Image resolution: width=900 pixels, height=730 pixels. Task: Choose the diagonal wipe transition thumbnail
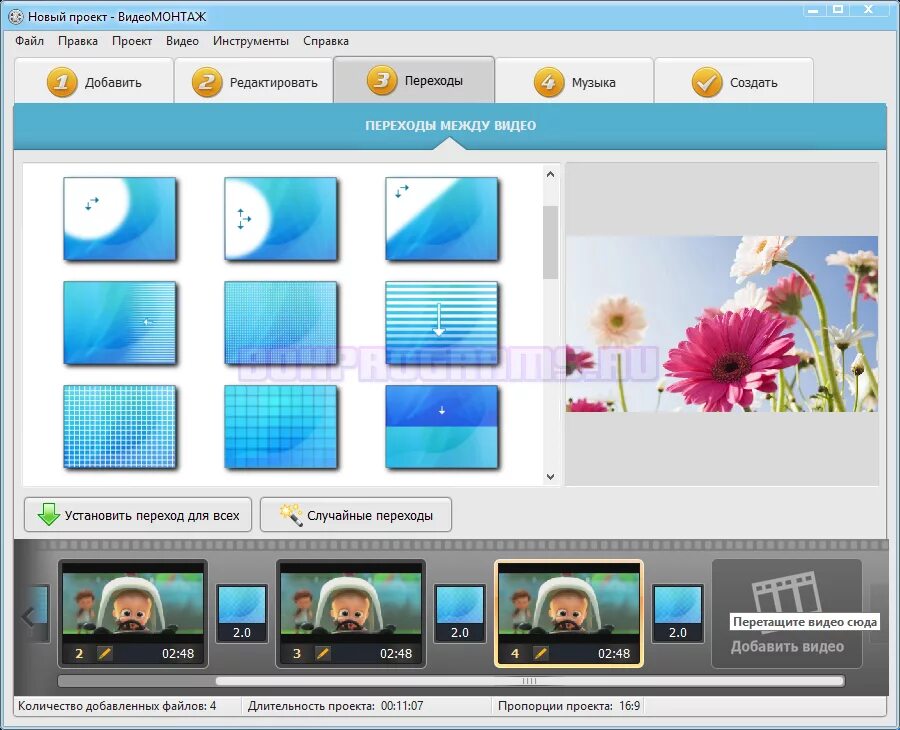(x=441, y=219)
